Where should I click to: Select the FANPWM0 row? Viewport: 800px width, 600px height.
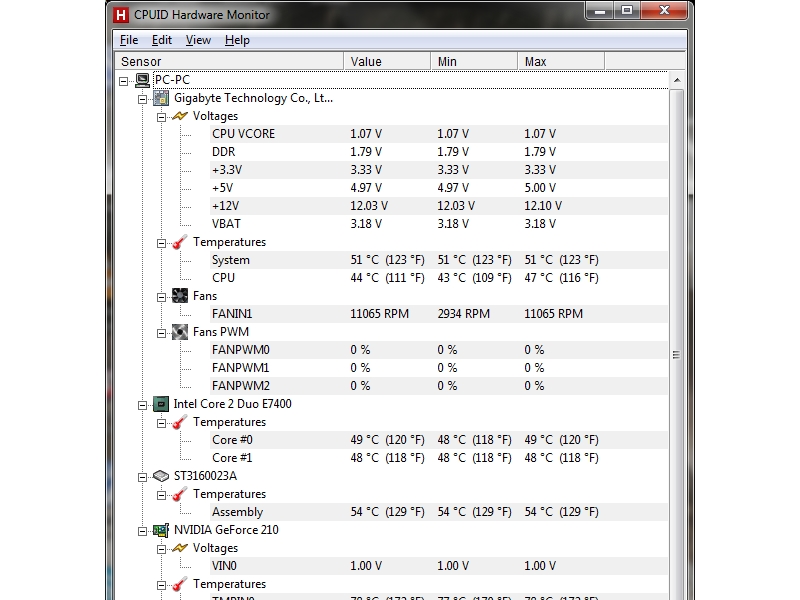439,350
